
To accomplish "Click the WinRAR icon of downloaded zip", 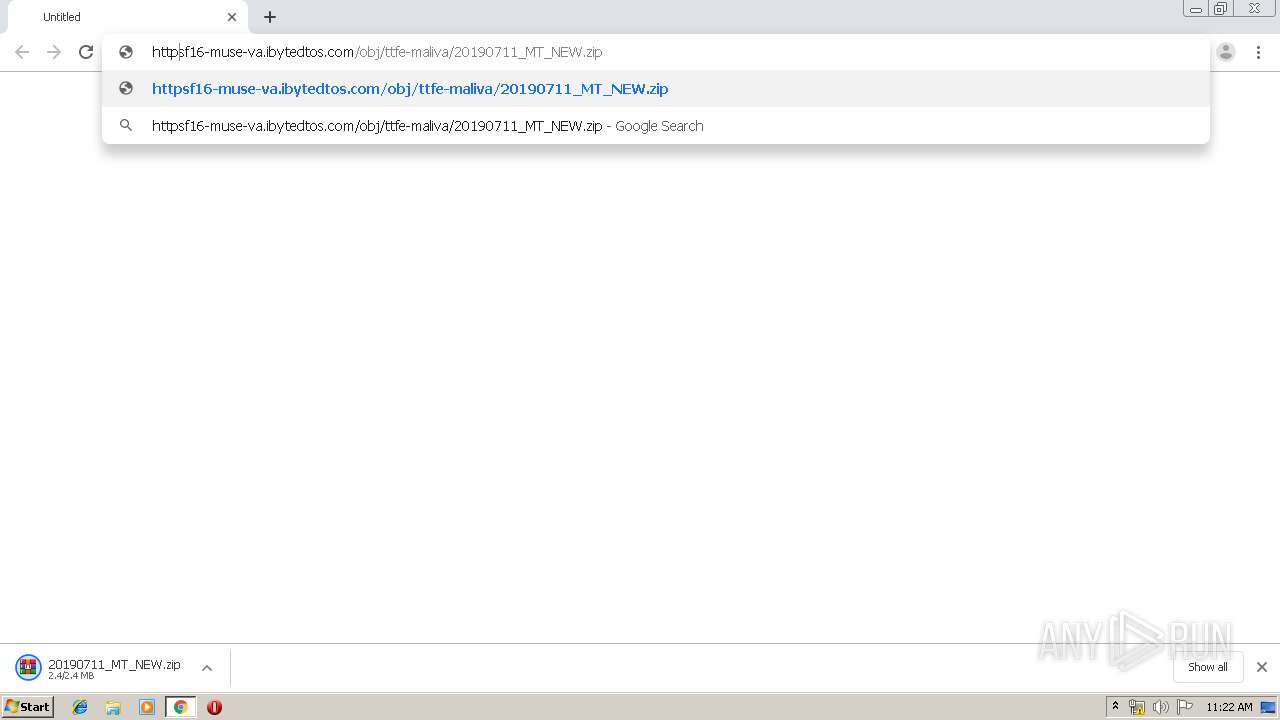I will (x=28, y=668).
